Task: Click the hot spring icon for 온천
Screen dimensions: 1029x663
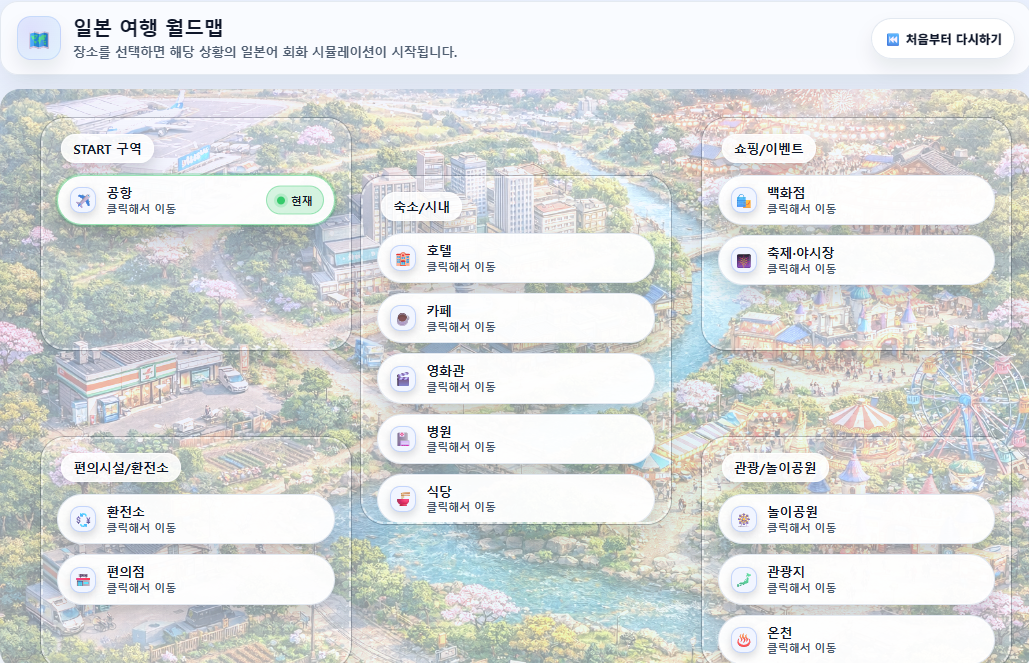Action: [x=743, y=639]
